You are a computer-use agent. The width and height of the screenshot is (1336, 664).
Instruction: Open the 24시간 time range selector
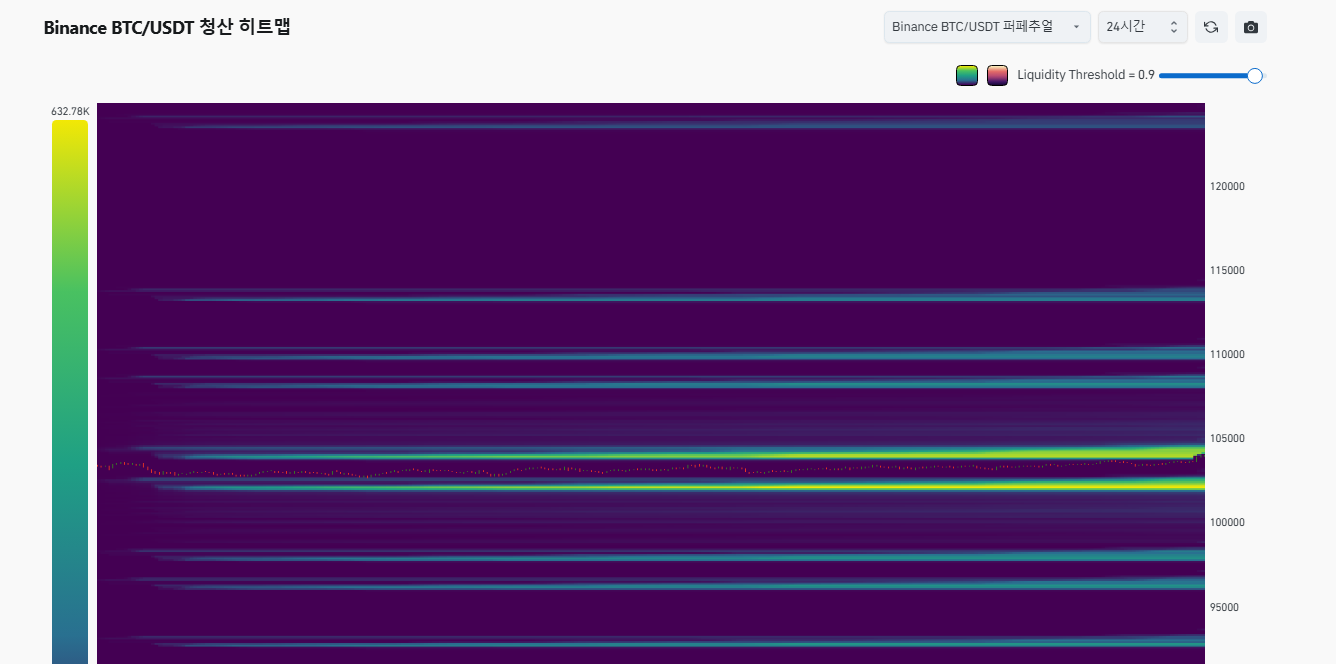coord(1143,27)
